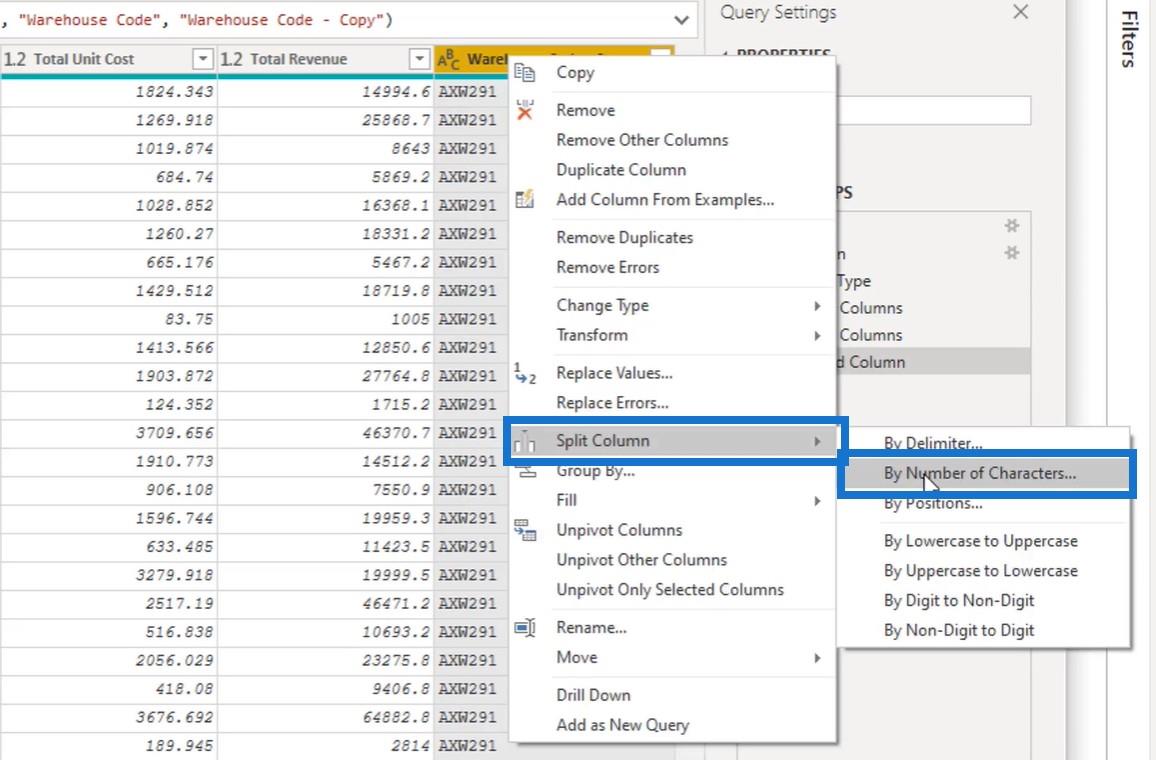Open the Filters pane
The height and width of the screenshot is (760, 1156).
[x=1128, y=38]
